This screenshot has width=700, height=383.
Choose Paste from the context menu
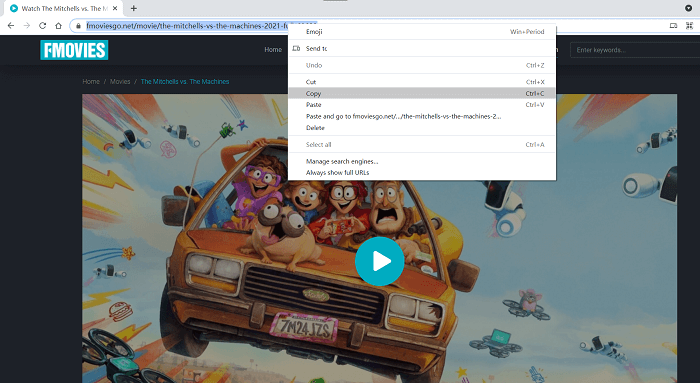coord(422,104)
